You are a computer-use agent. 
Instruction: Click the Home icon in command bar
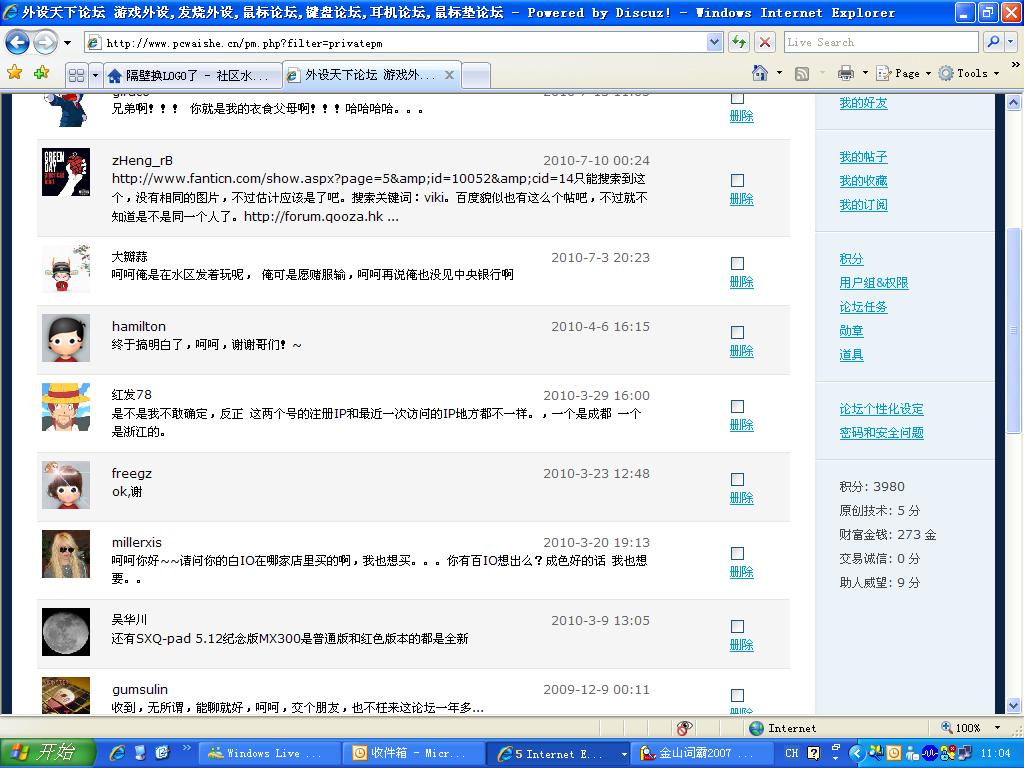tap(760, 73)
